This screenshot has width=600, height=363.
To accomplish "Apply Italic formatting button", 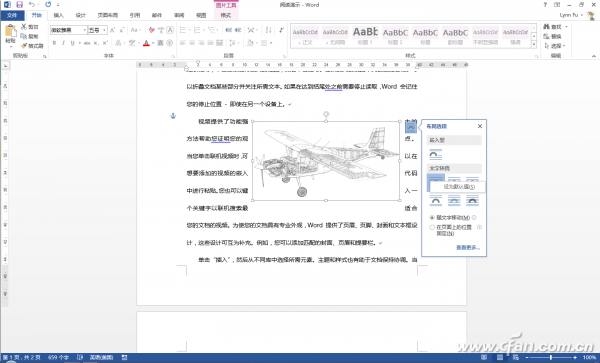I will (63, 43).
